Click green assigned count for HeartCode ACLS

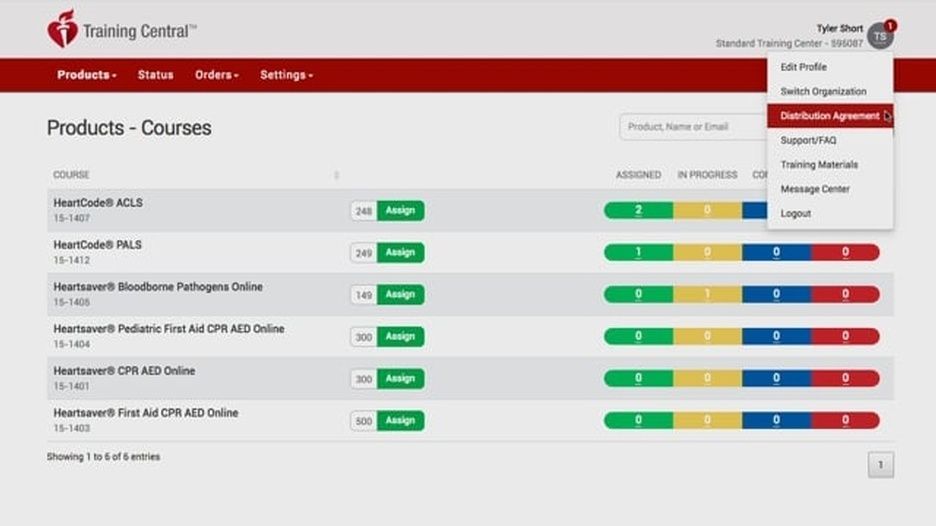pos(639,210)
